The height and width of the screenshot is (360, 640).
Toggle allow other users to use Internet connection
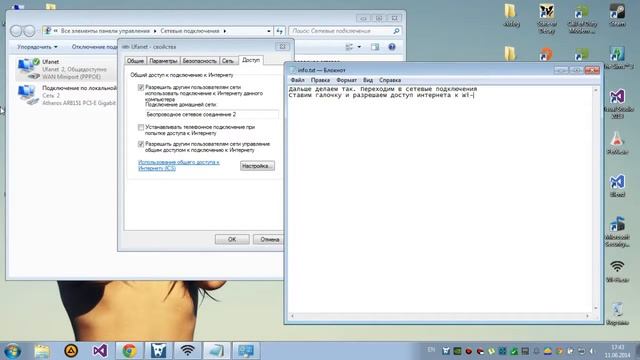[141, 87]
